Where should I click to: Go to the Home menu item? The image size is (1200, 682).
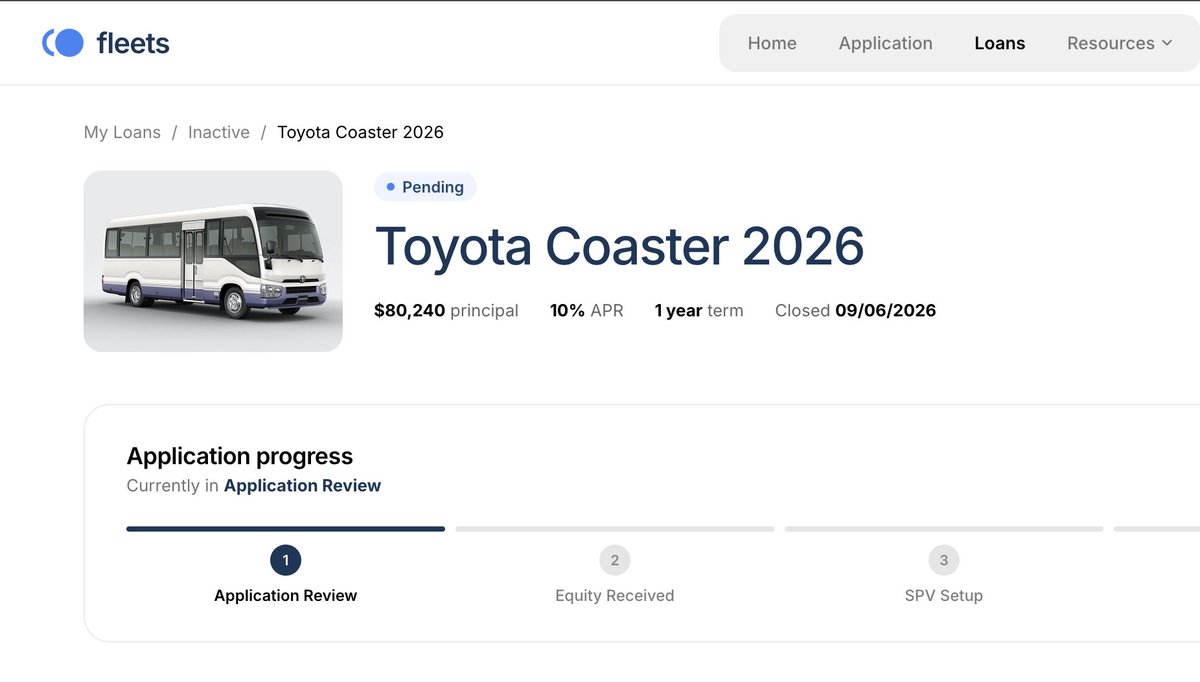point(772,43)
